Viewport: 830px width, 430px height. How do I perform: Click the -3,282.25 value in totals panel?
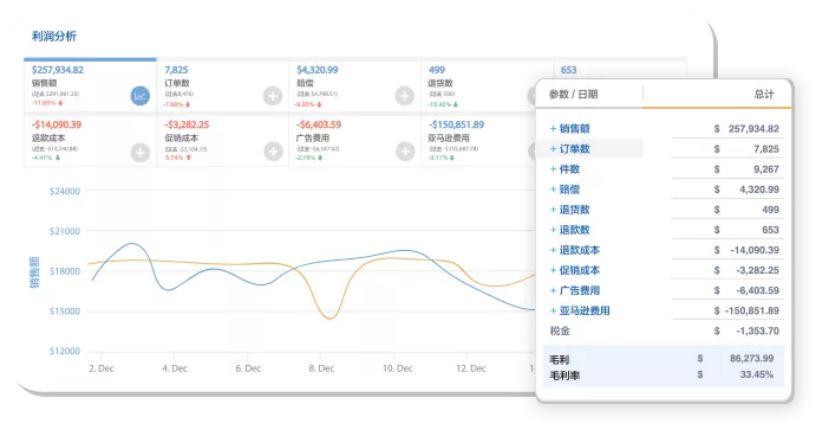(757, 270)
